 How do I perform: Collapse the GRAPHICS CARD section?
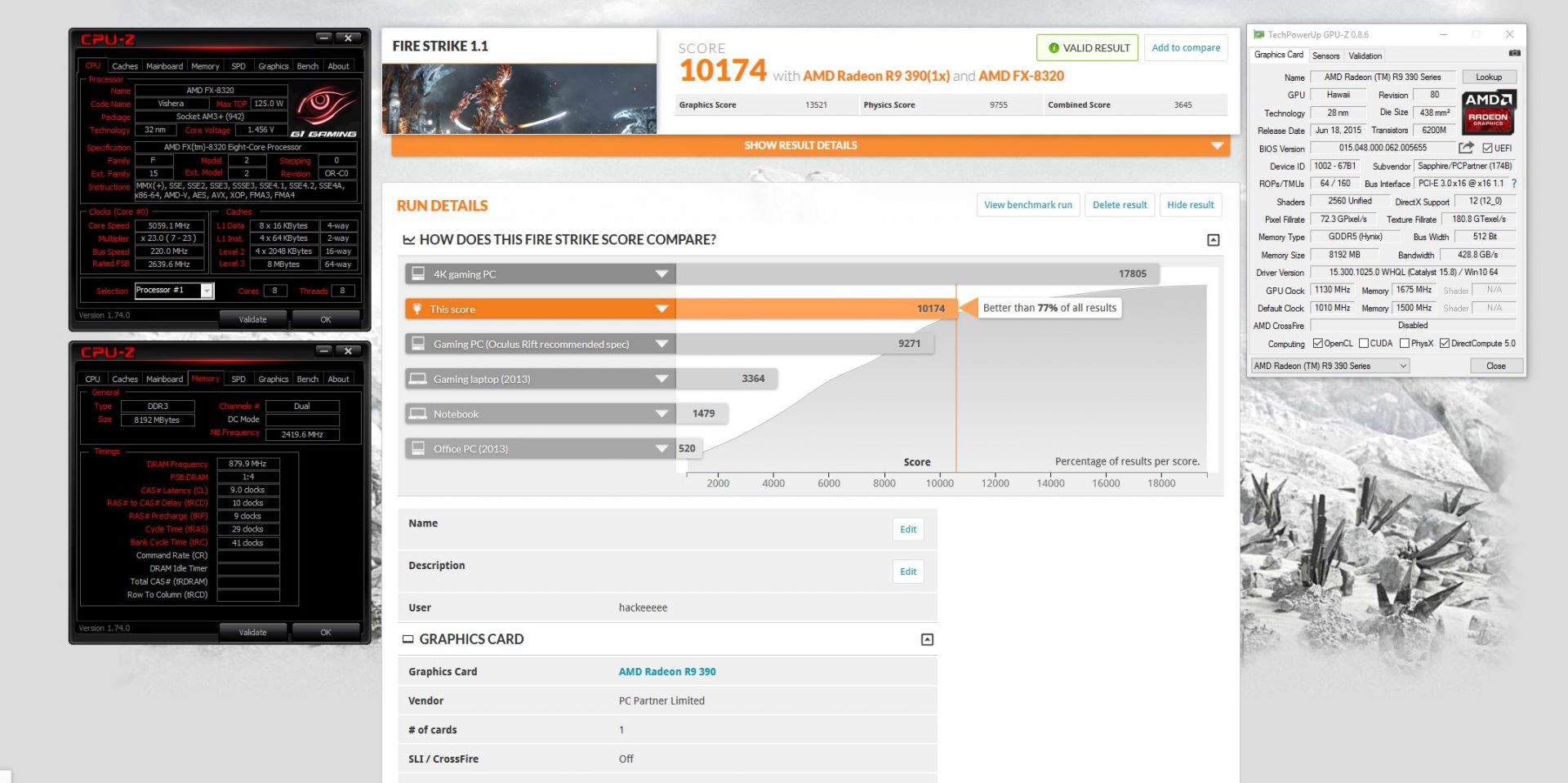coord(927,639)
